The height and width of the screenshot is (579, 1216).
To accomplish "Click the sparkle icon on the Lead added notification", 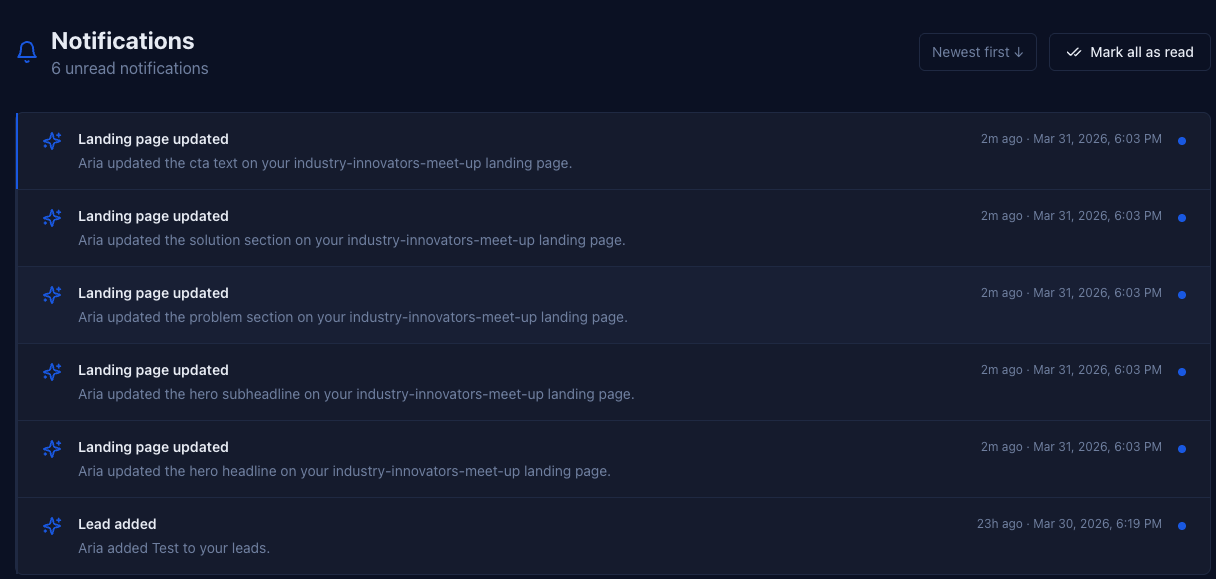I will [52, 525].
